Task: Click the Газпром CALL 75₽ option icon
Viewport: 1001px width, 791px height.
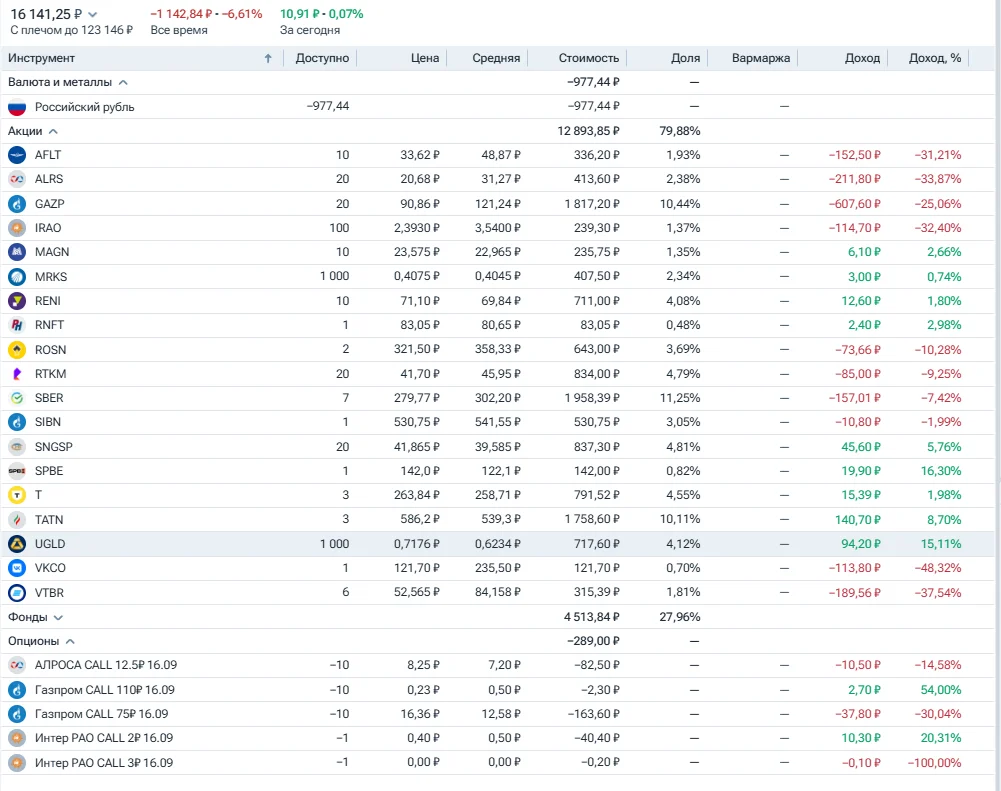Action: tap(17, 714)
